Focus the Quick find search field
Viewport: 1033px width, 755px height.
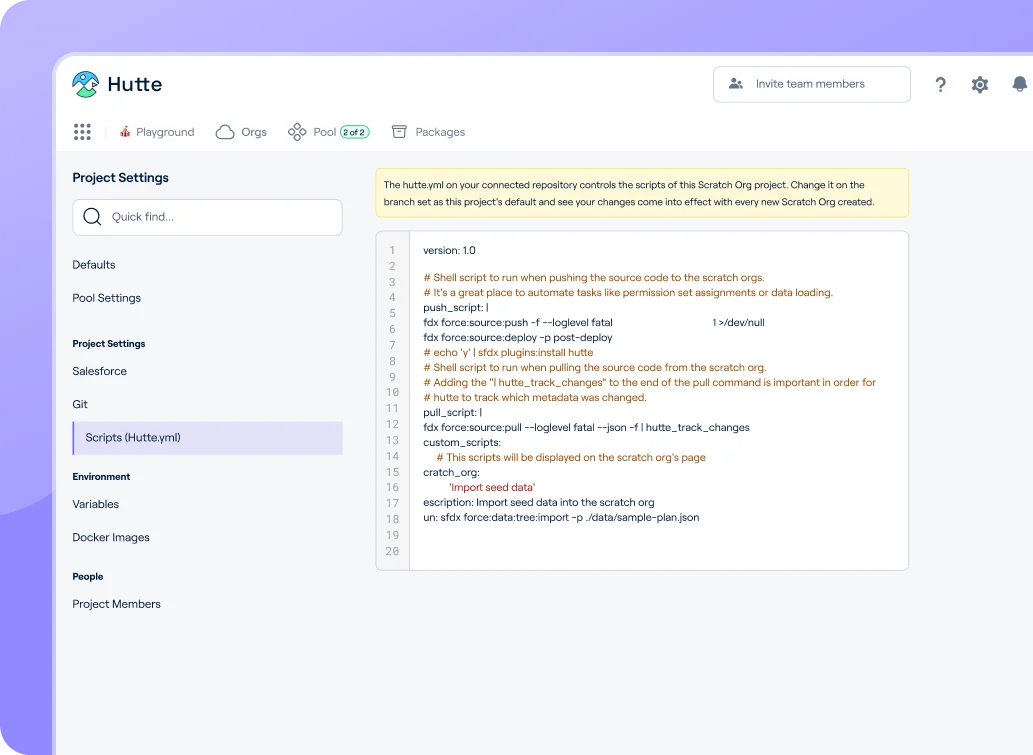207,217
